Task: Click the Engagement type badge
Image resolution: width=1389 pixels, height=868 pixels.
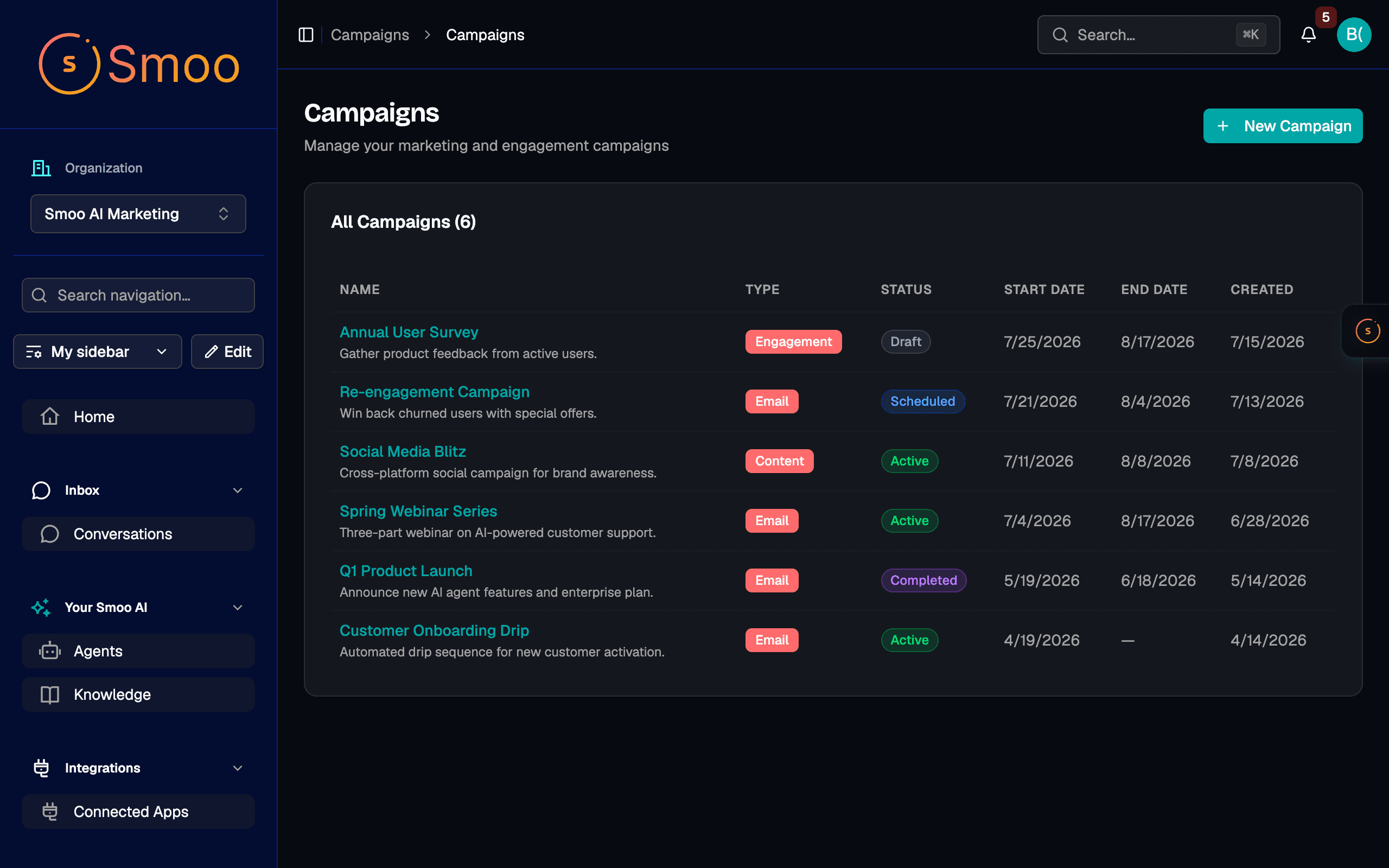Action: point(793,342)
